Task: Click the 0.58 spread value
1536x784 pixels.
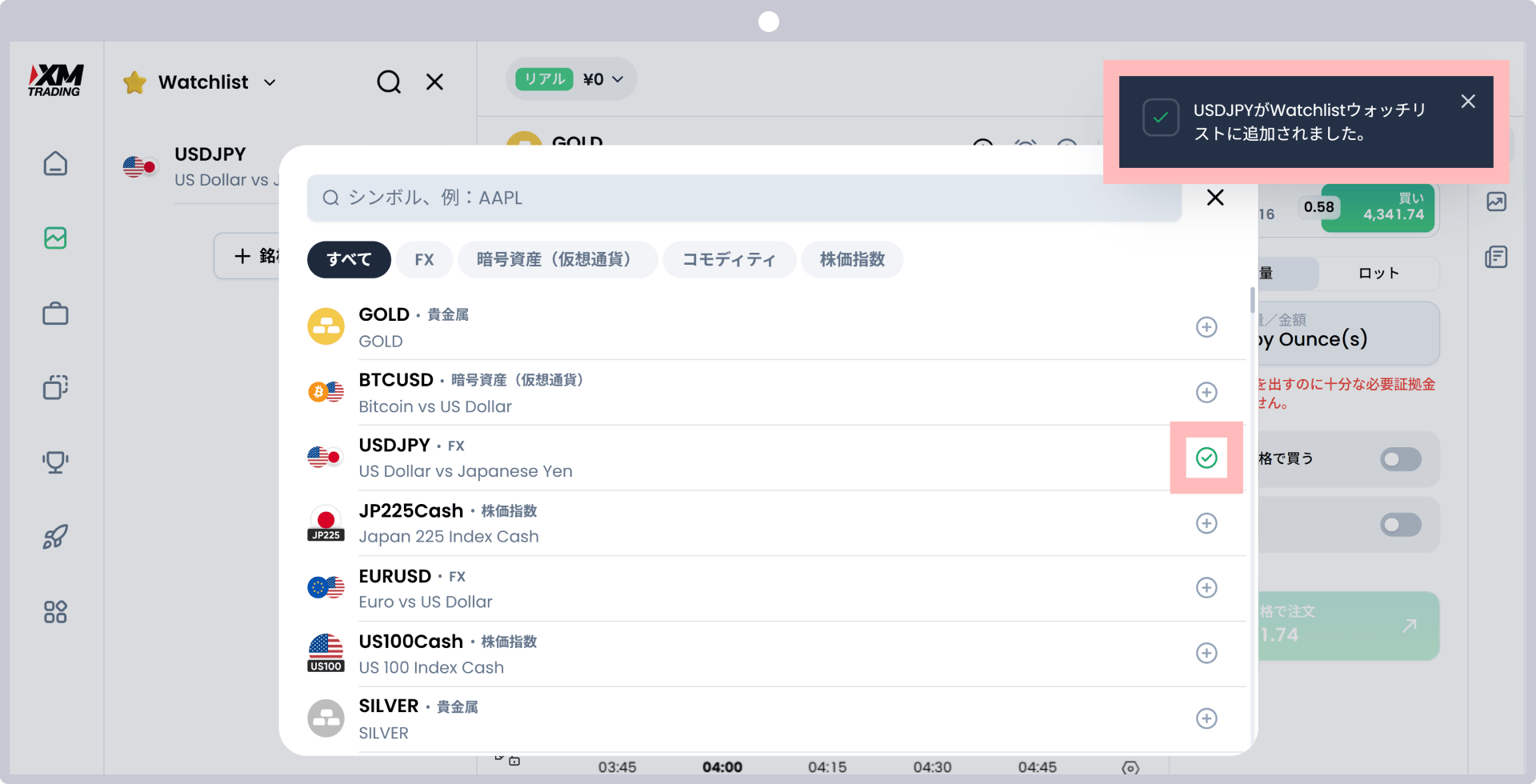Action: click(x=1319, y=207)
